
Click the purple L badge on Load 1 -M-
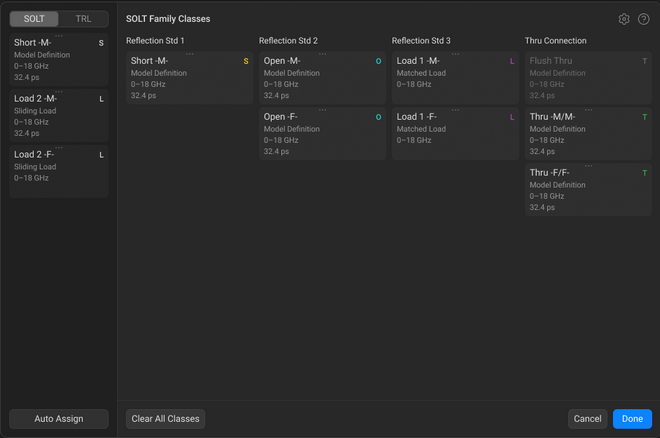(x=512, y=61)
